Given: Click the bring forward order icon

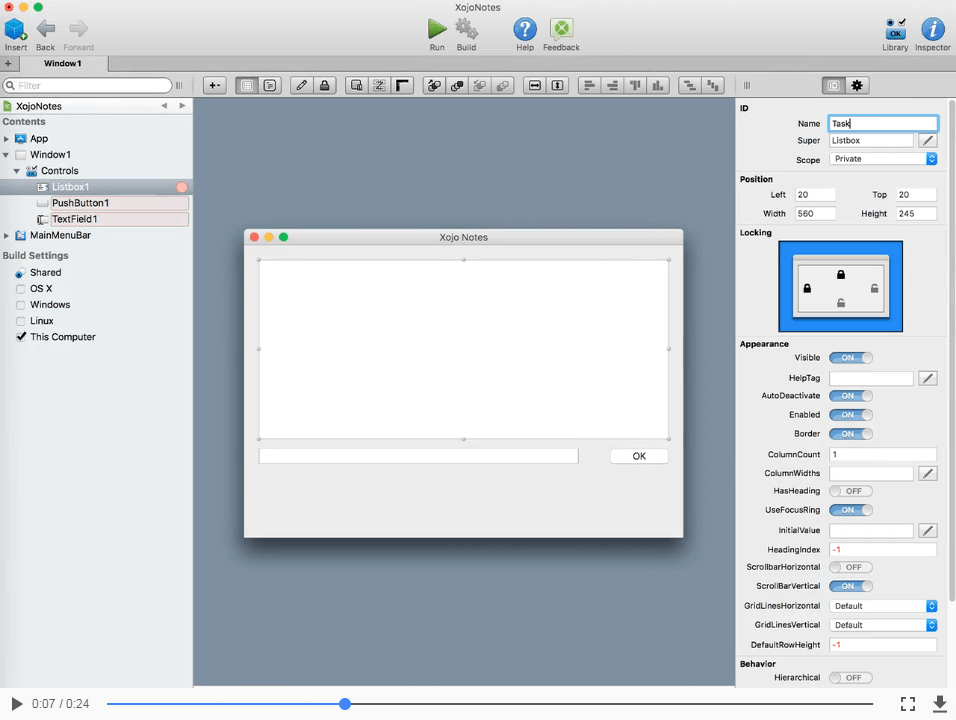Looking at the screenshot, I should click(434, 85).
